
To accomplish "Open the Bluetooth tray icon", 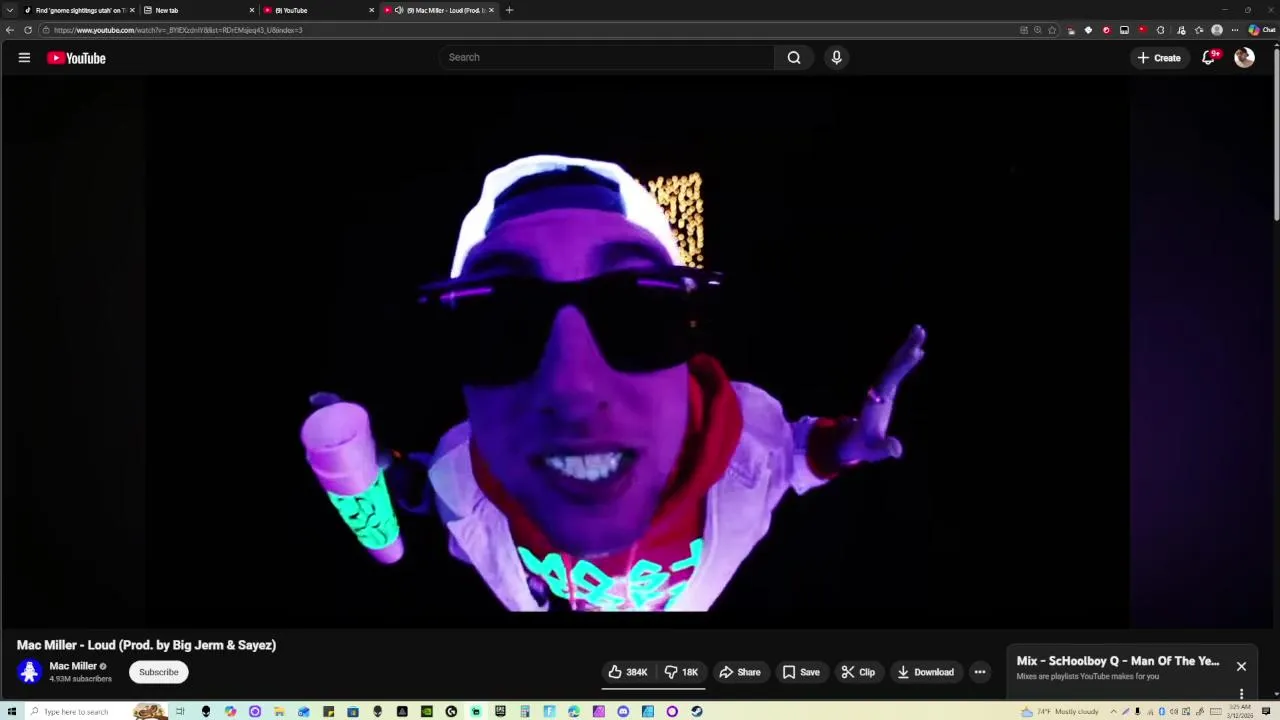I will (1162, 711).
